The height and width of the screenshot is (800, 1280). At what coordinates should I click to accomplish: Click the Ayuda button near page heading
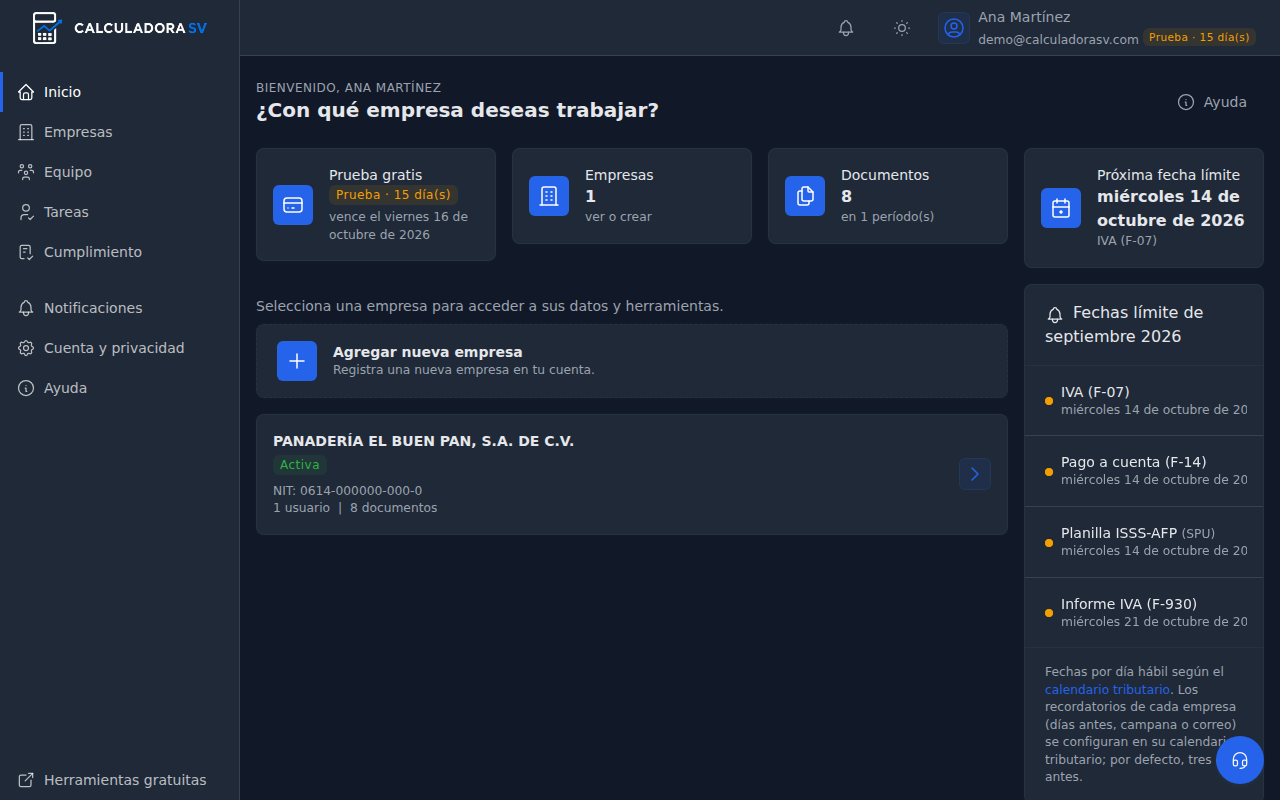click(1212, 102)
